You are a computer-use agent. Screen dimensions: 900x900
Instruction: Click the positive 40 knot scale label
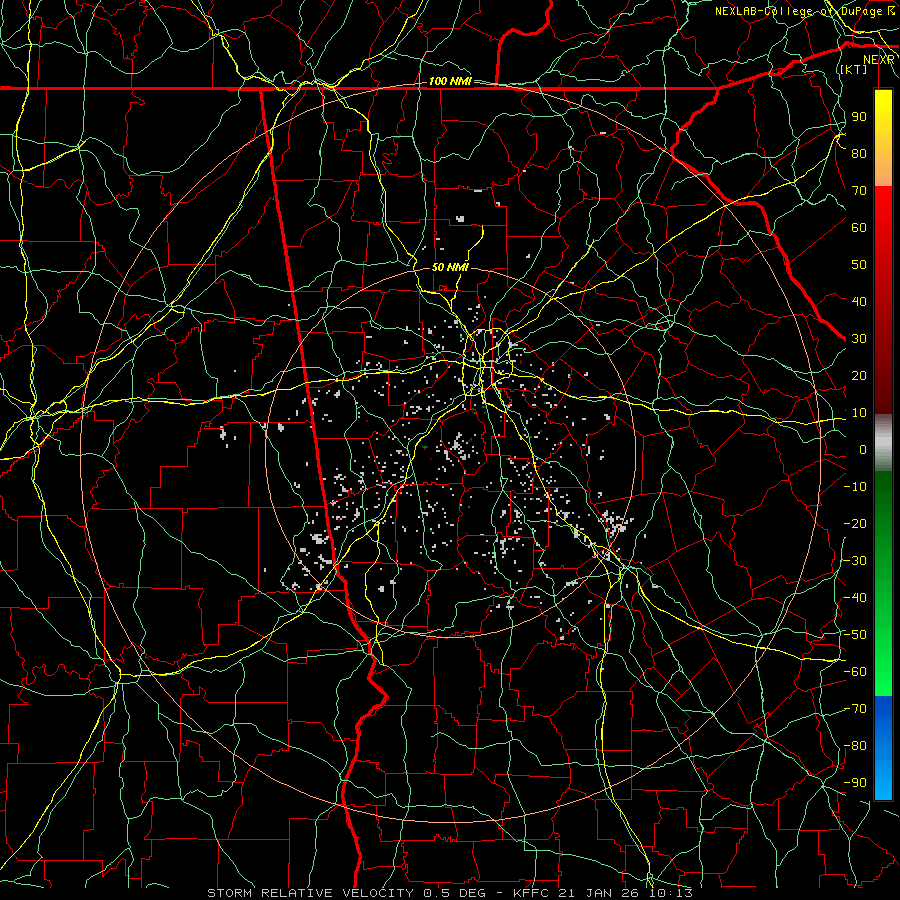coord(859,302)
